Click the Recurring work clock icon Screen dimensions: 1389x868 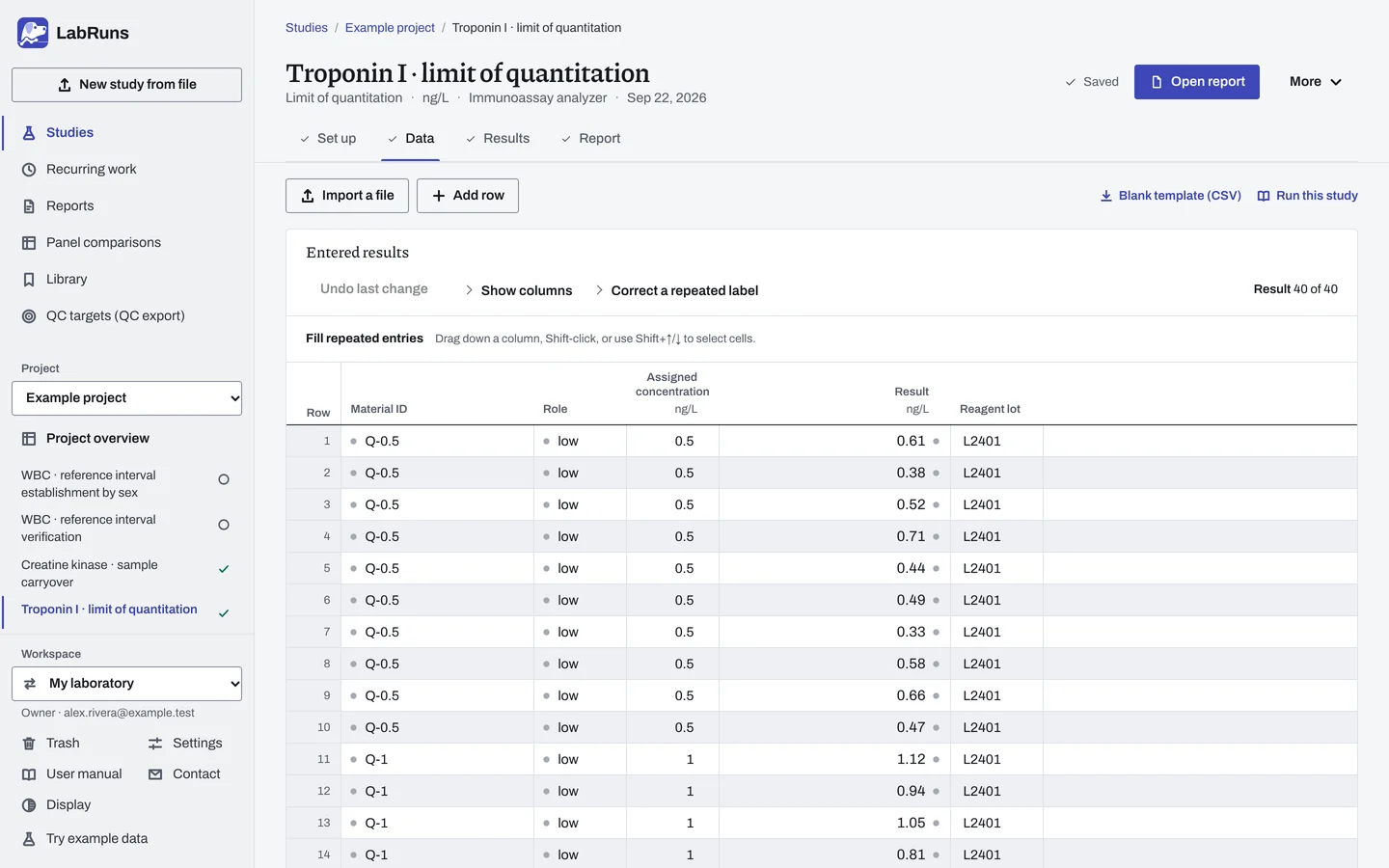29,170
